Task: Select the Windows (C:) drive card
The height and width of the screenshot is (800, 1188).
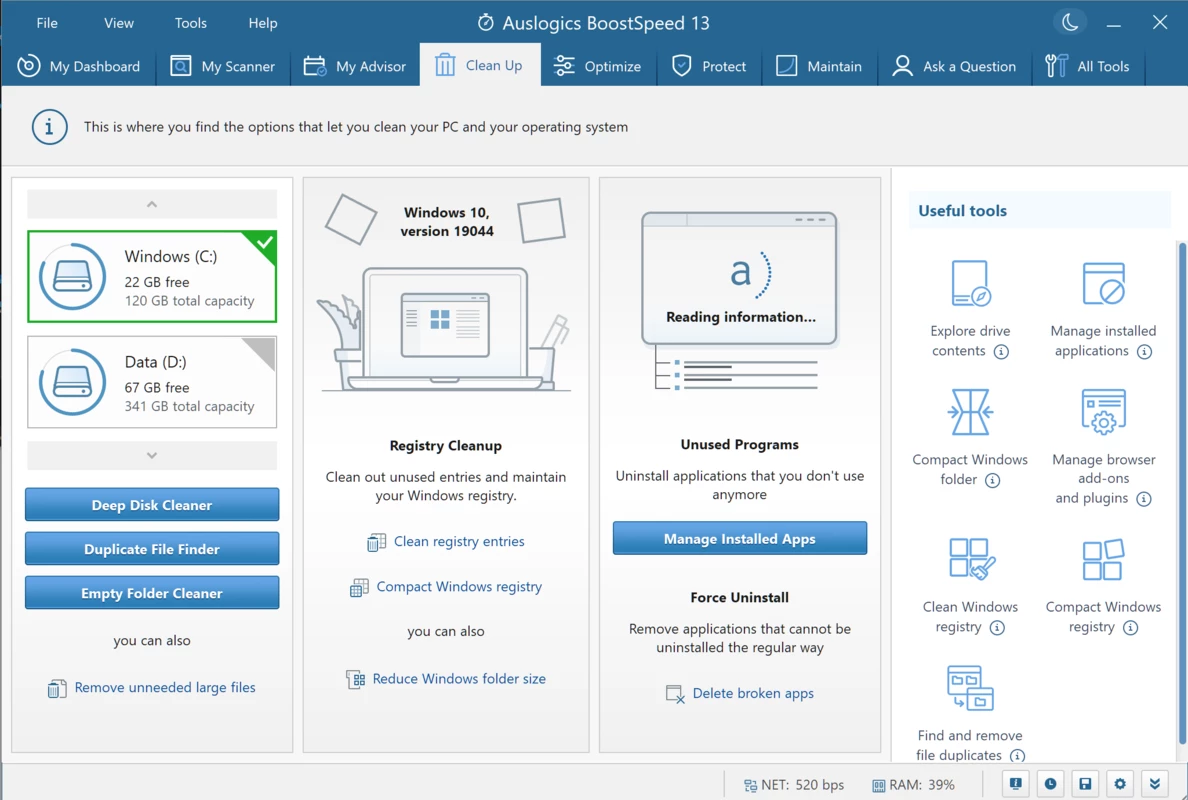Action: click(x=152, y=277)
